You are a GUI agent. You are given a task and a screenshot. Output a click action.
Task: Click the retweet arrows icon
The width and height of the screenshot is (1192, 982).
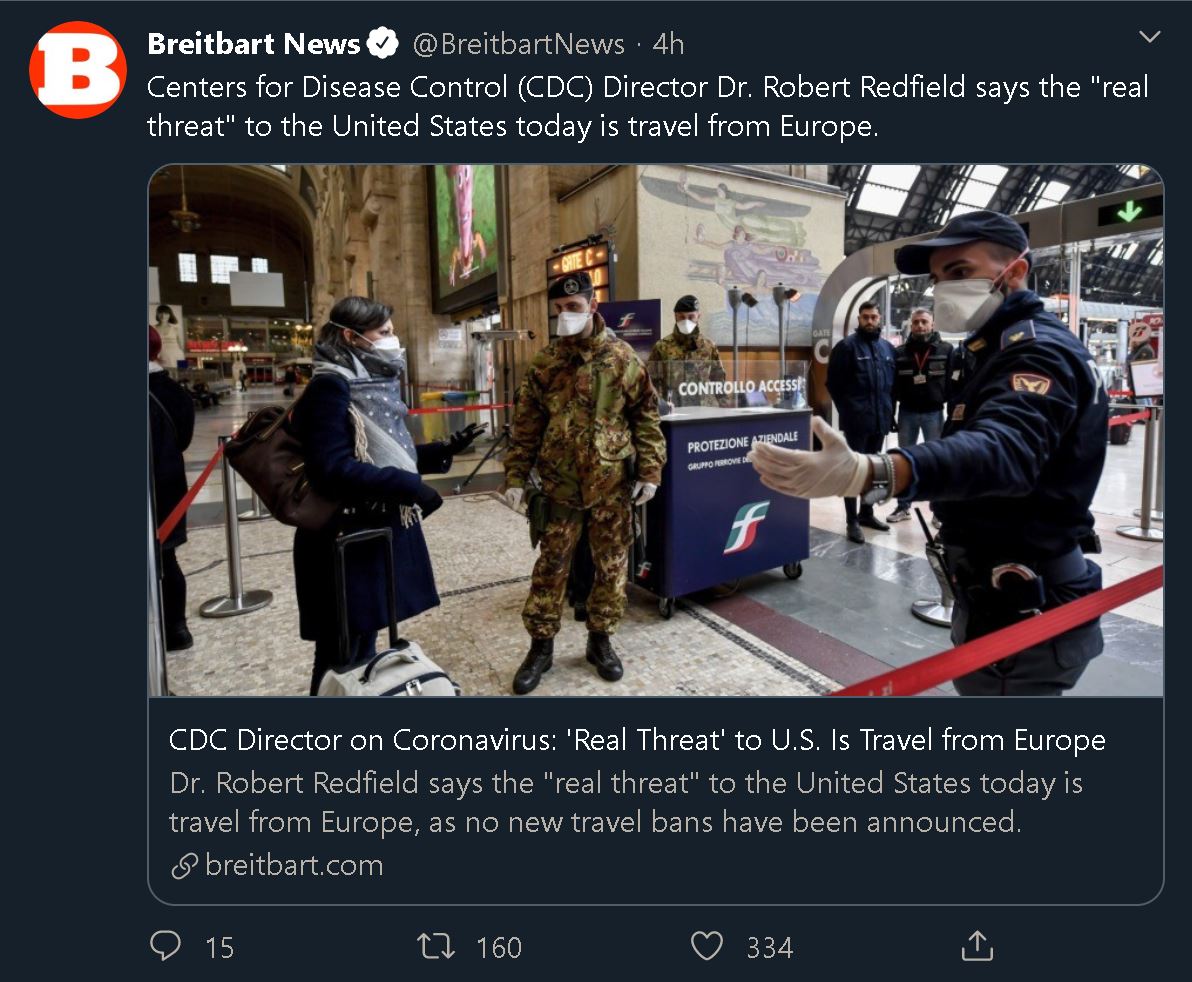436,946
